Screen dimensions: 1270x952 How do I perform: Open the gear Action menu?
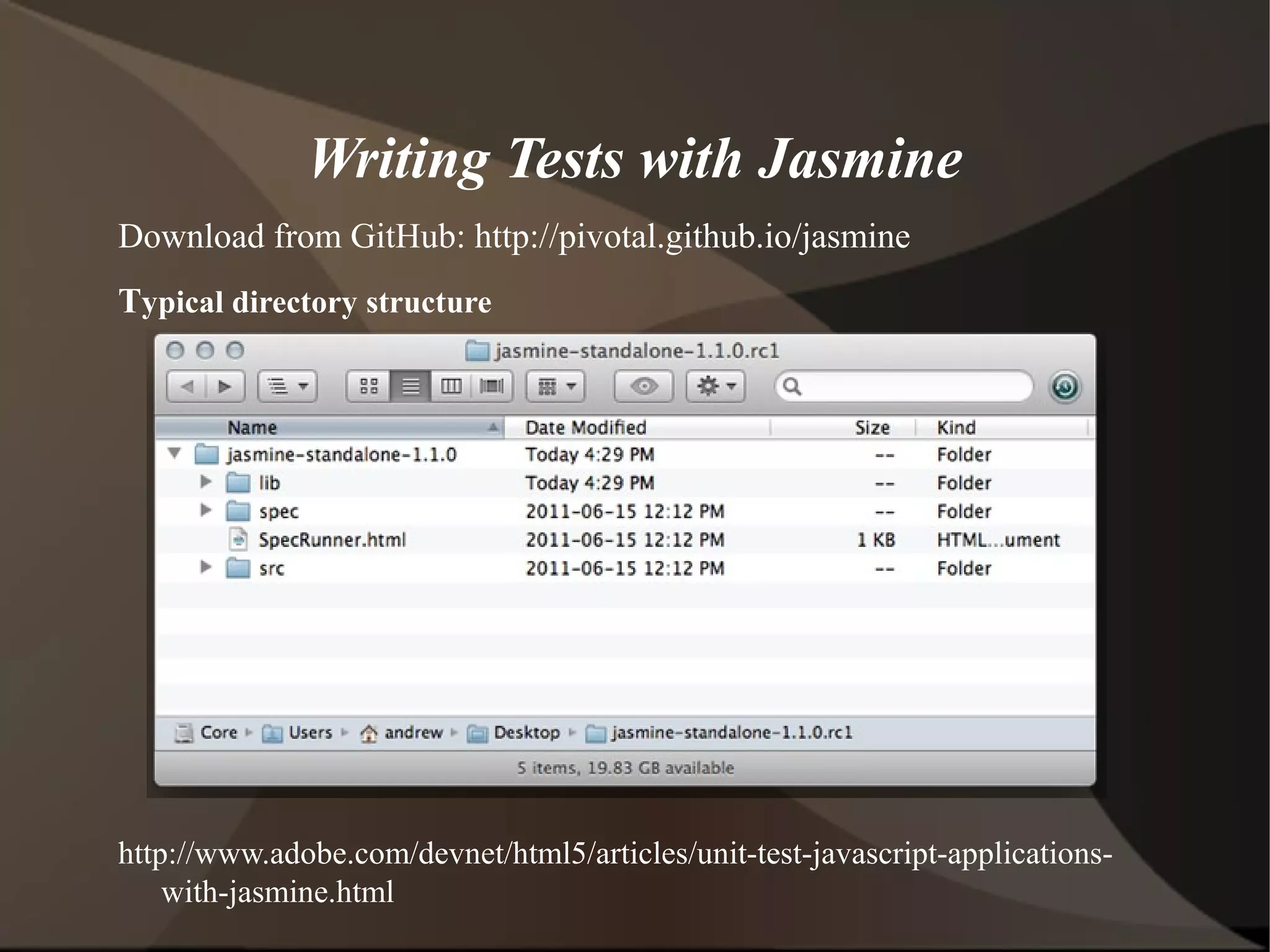pos(716,387)
